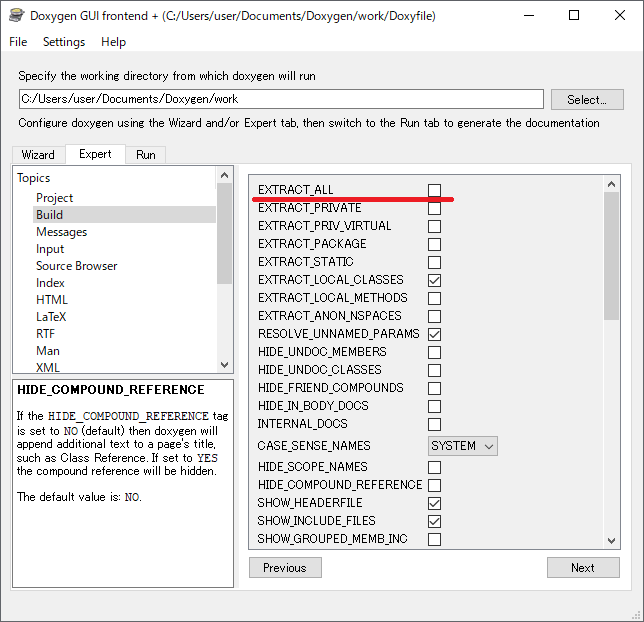644x622 pixels.
Task: Select the Messages topic
Action: coord(62,232)
